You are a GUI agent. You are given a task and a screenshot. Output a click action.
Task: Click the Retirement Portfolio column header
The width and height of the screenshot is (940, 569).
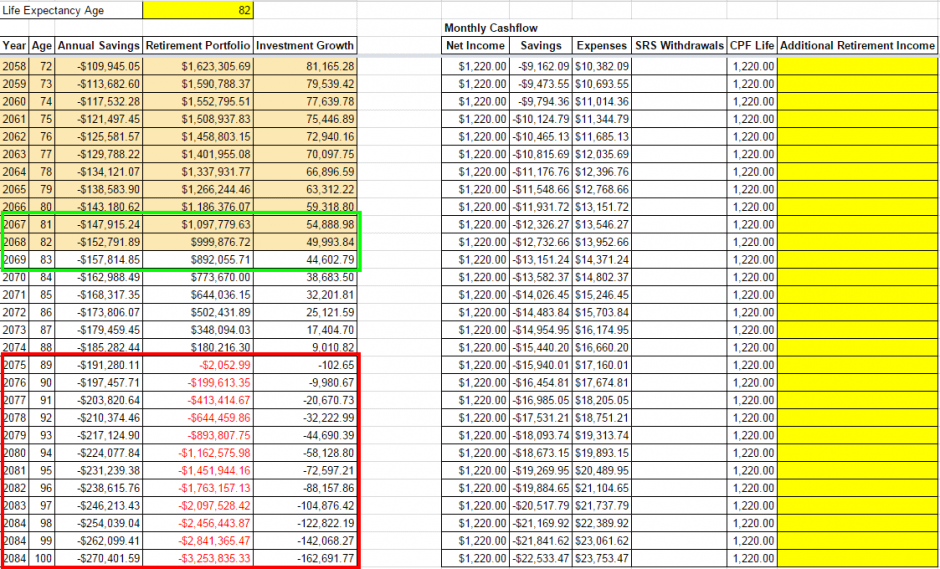198,46
